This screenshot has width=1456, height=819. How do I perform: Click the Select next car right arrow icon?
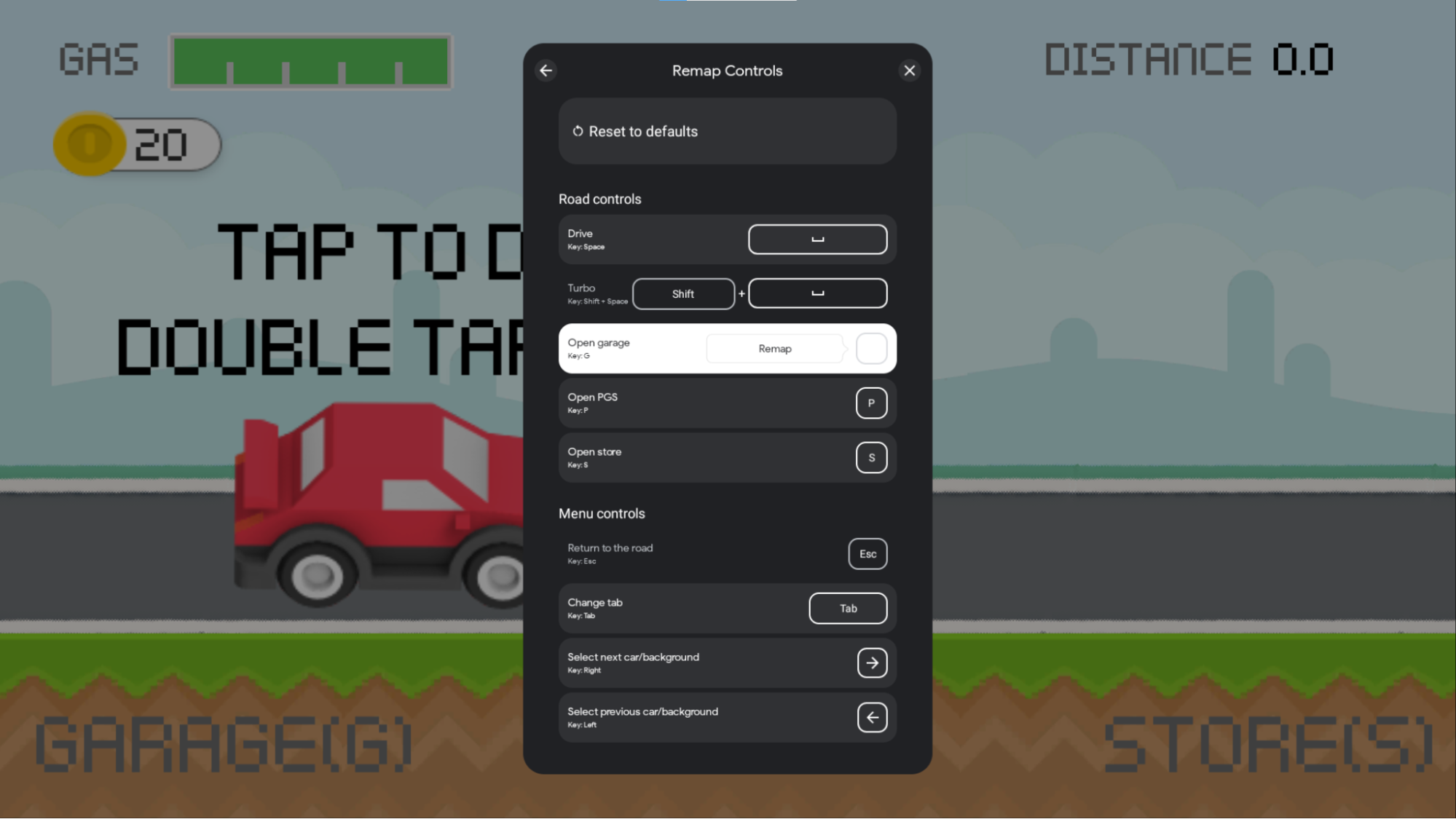(x=871, y=662)
